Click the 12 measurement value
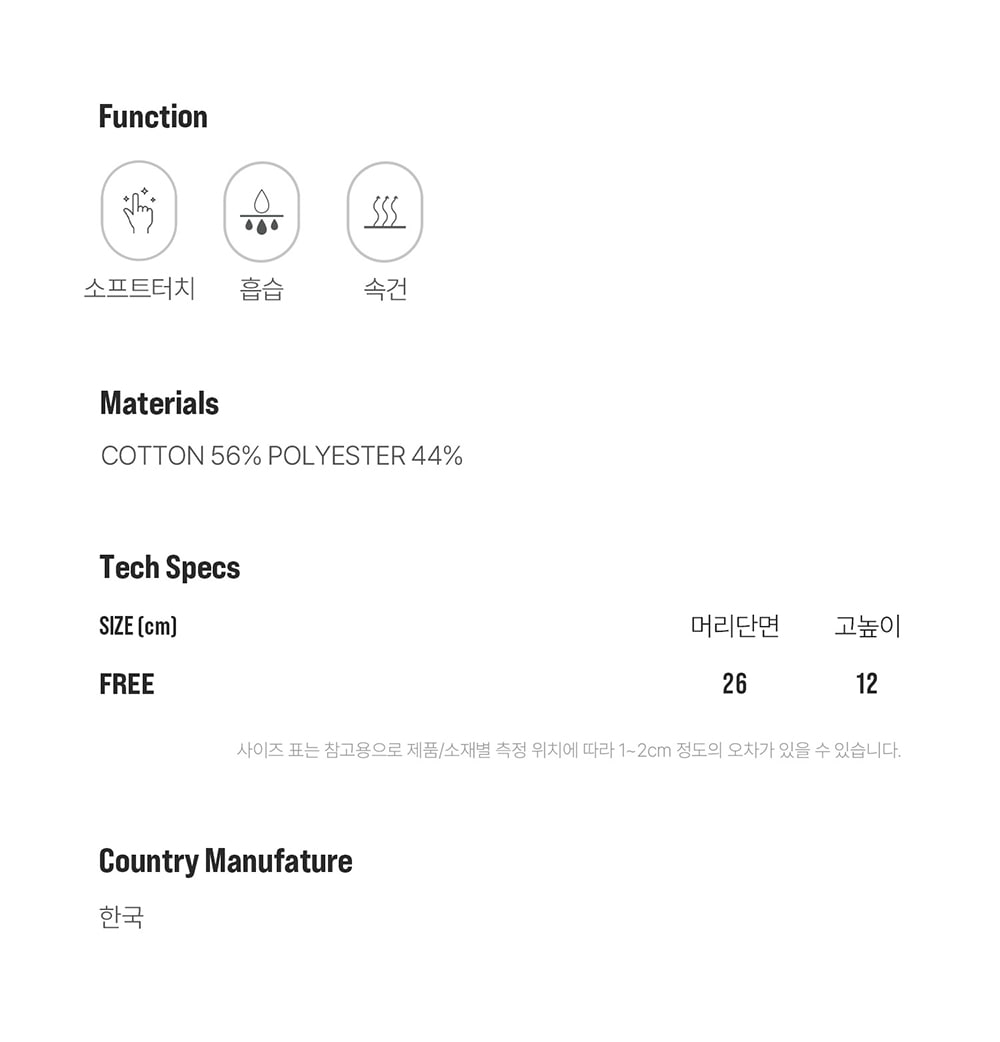This screenshot has width=1000, height=1042. click(x=867, y=685)
